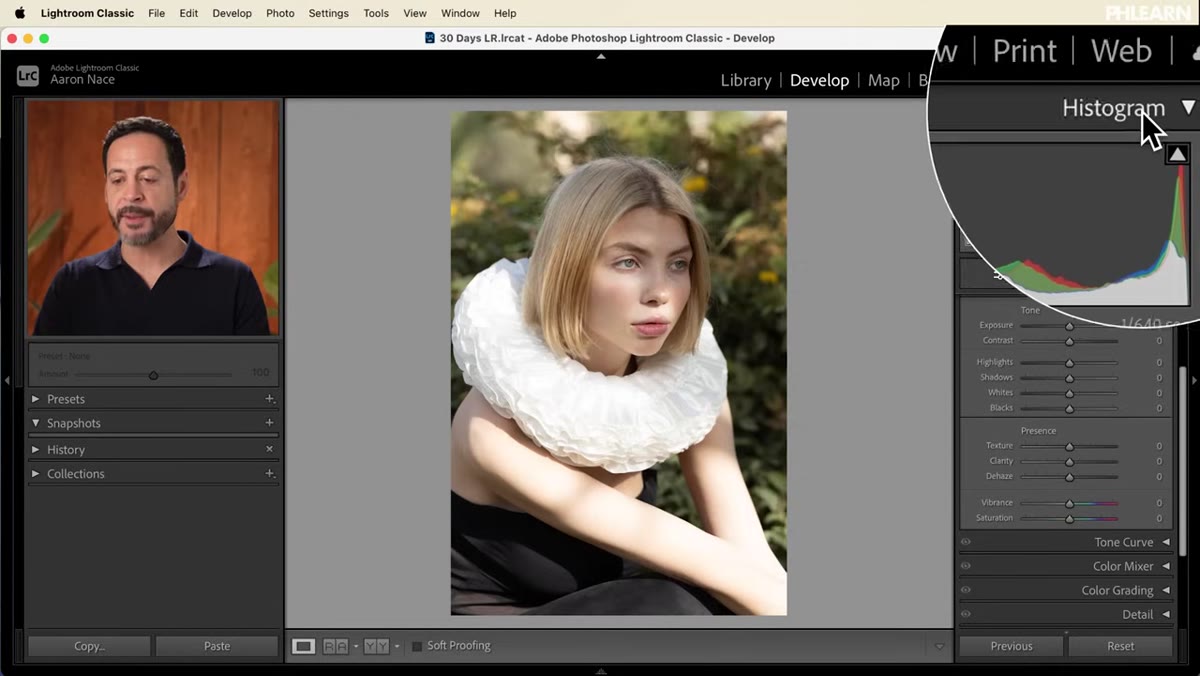The image size is (1200, 676).
Task: Open the Tools menu
Action: [x=376, y=13]
